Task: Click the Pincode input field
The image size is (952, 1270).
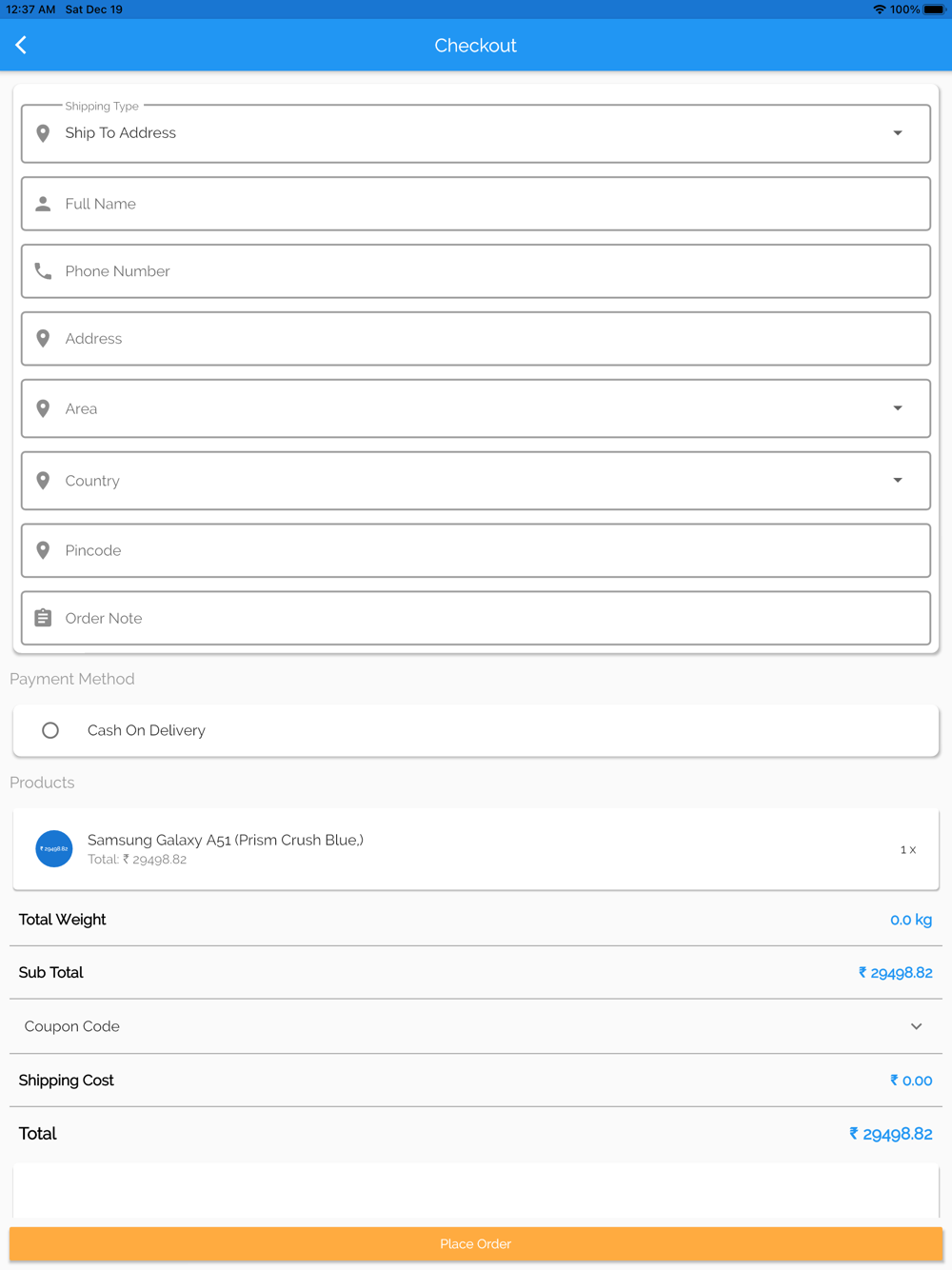Action: [476, 550]
